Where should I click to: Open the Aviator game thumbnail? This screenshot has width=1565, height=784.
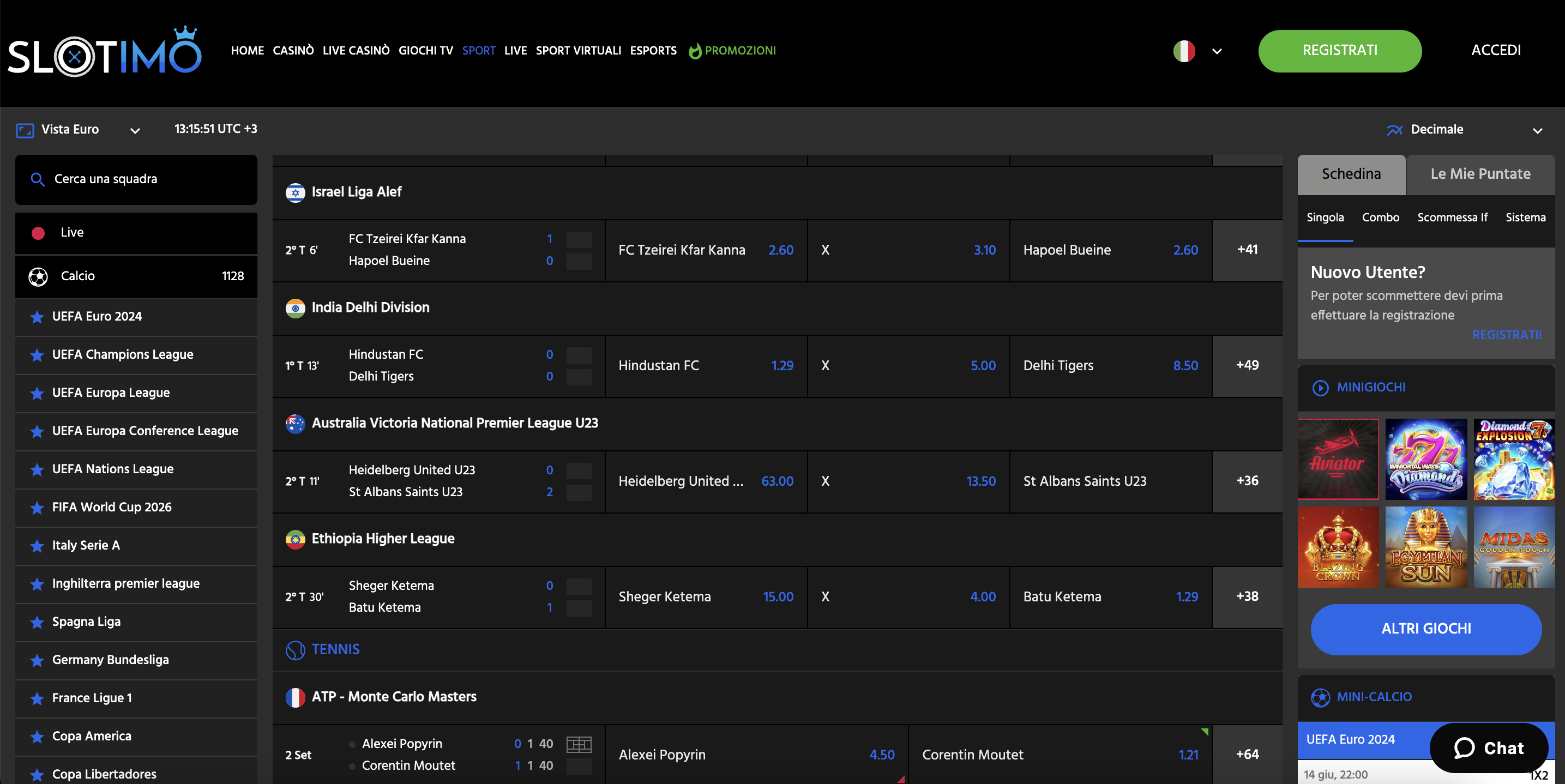(x=1338, y=459)
